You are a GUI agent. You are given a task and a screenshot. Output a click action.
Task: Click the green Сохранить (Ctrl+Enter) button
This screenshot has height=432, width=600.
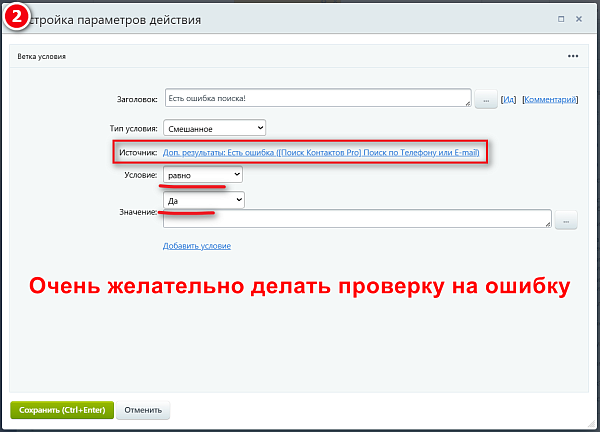pos(62,410)
